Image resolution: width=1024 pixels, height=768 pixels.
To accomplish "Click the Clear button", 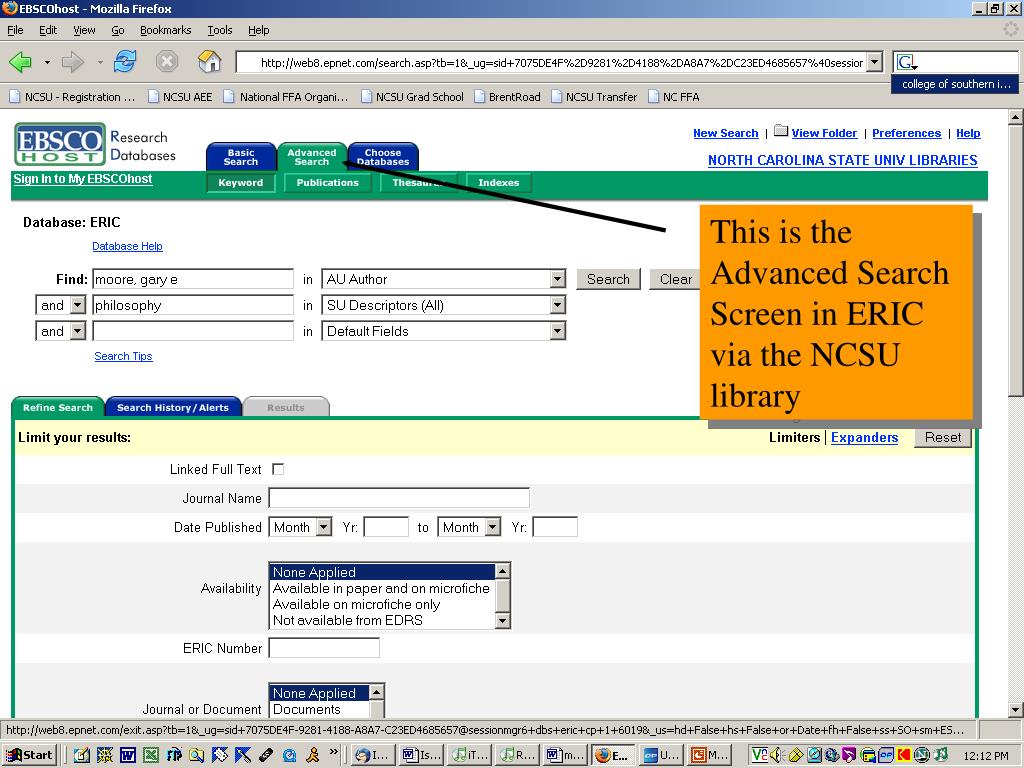I will point(675,280).
